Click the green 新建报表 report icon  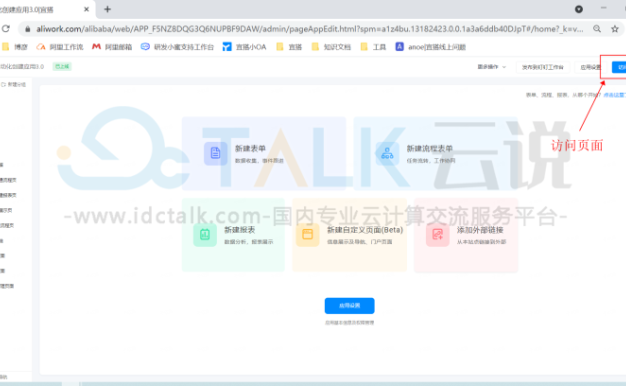(205, 235)
